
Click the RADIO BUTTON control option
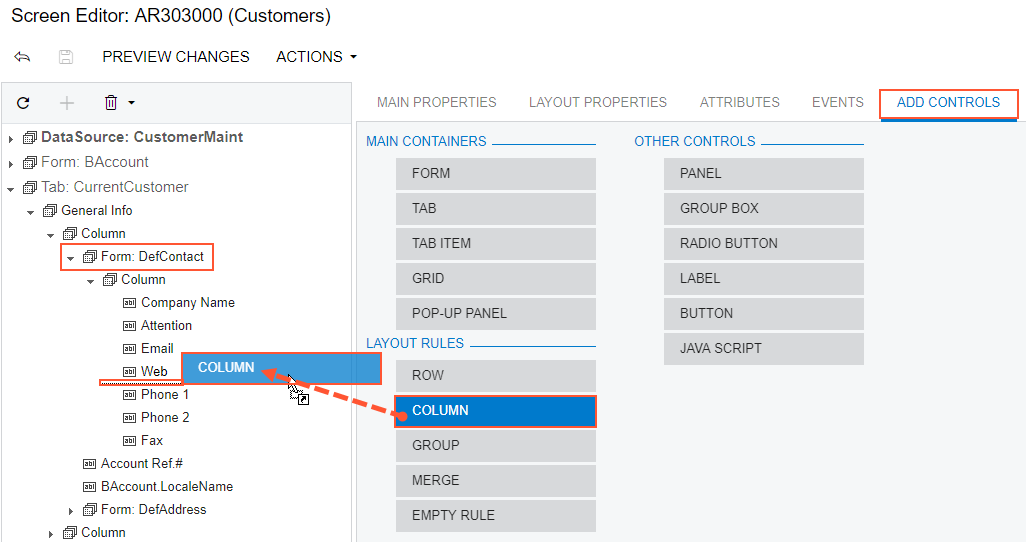[763, 243]
